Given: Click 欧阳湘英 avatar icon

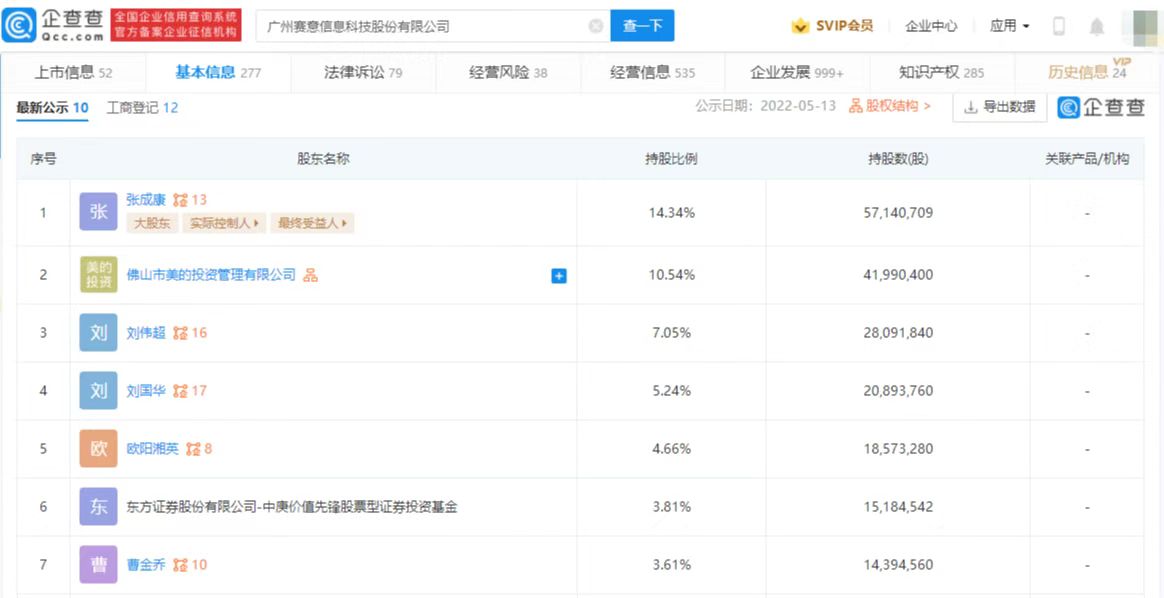Looking at the screenshot, I should click(99, 449).
